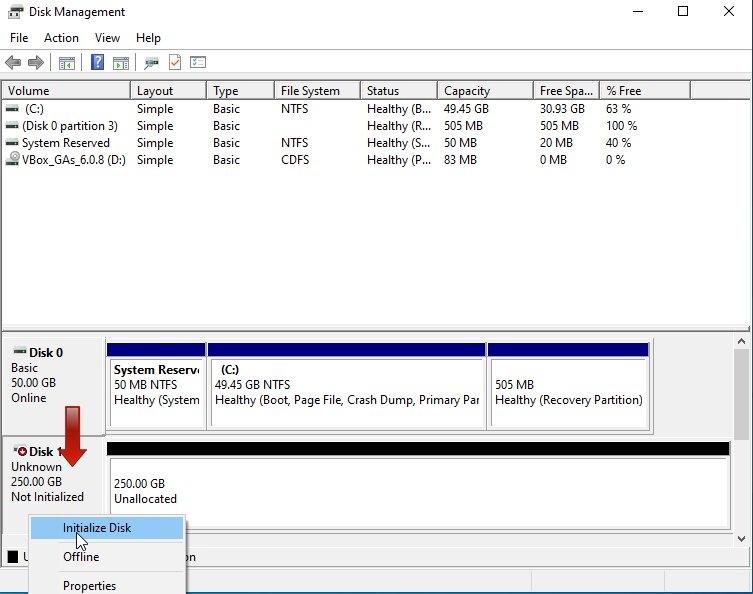
Task: Choose Initialize Disk from context menu
Action: [x=97, y=528]
